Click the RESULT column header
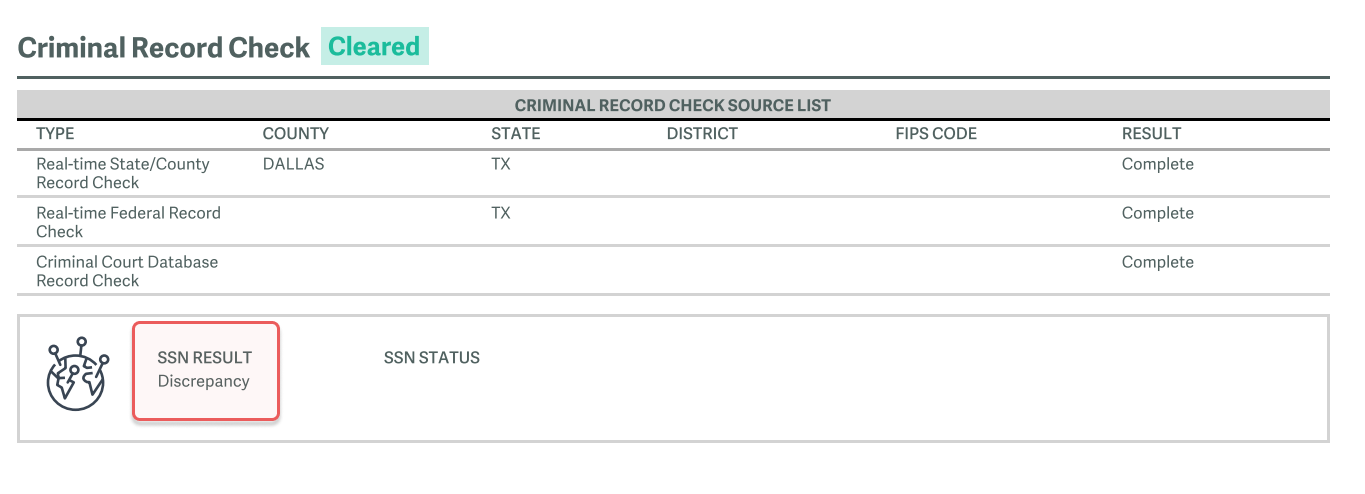This screenshot has width=1365, height=494. coord(1152,133)
